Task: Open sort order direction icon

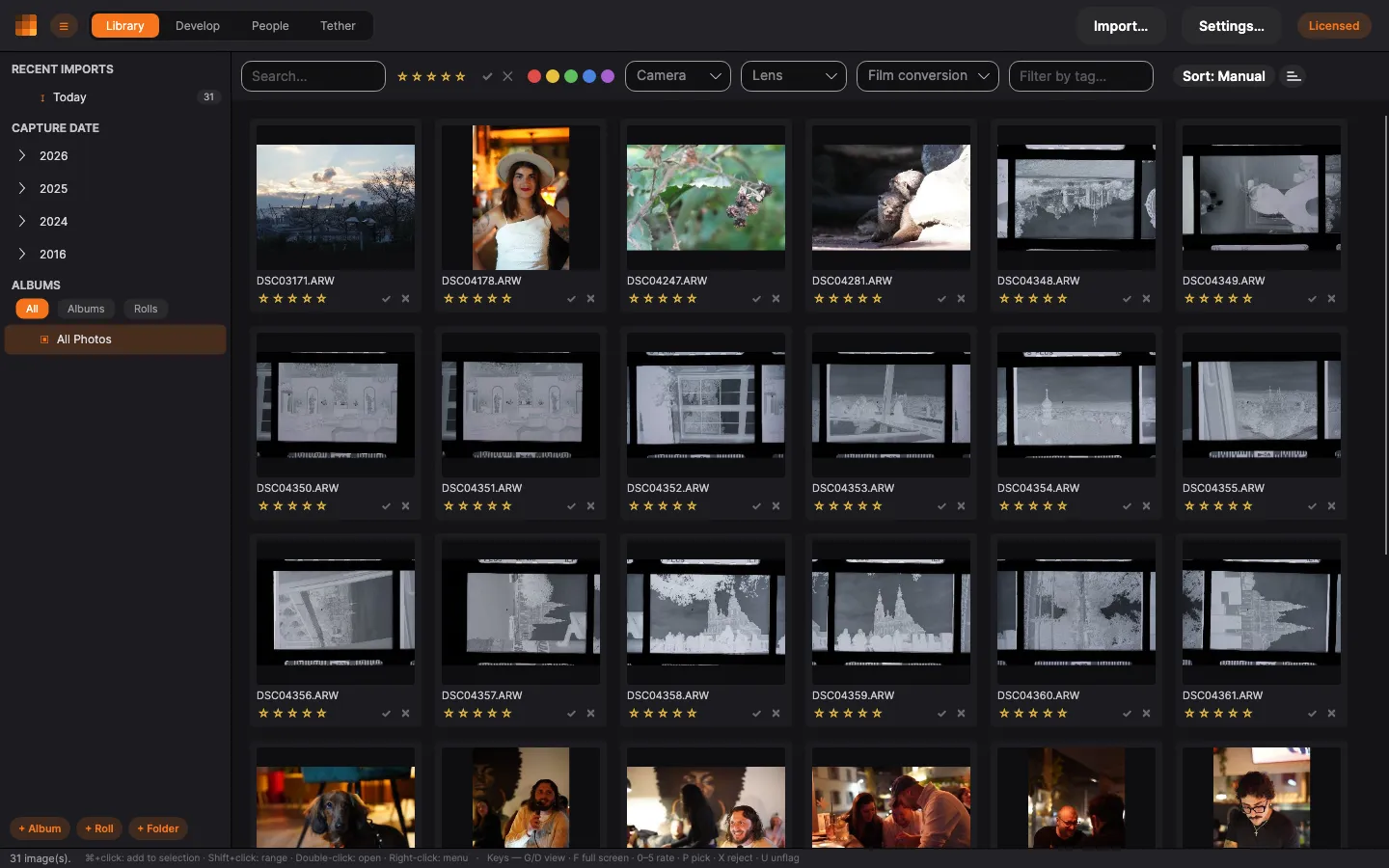Action: [1294, 76]
